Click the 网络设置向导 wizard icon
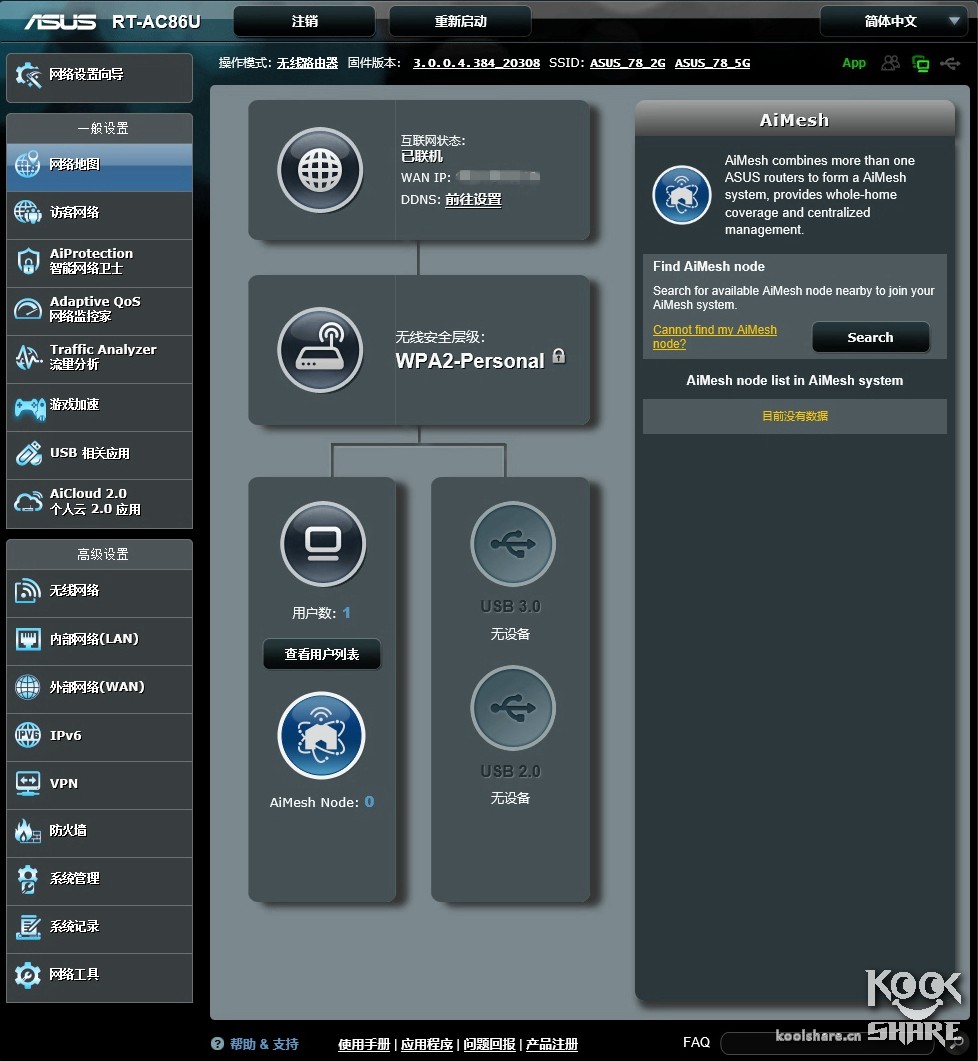Image resolution: width=978 pixels, height=1061 pixels. click(x=28, y=75)
